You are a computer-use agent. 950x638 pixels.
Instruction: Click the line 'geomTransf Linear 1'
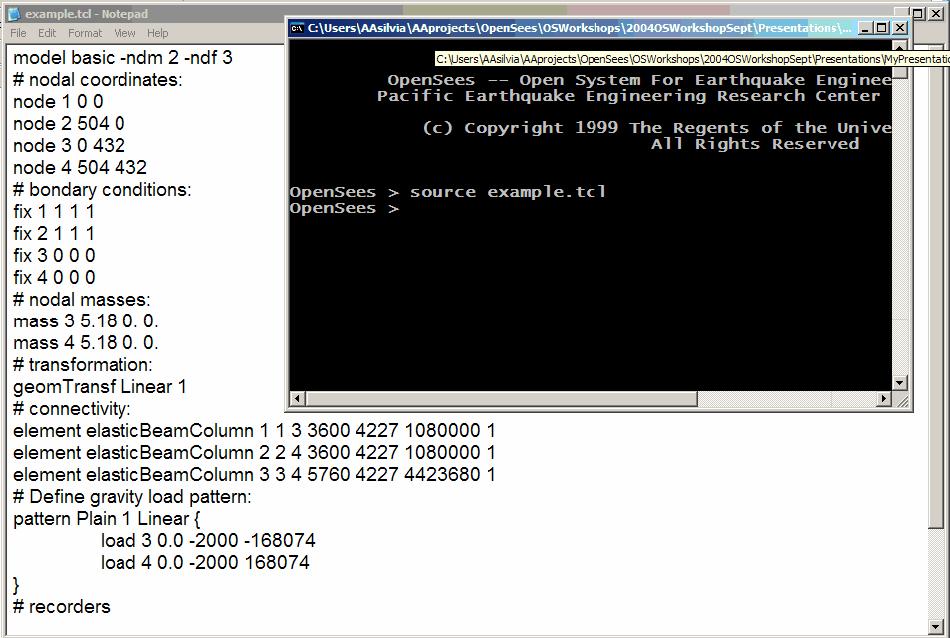point(100,387)
